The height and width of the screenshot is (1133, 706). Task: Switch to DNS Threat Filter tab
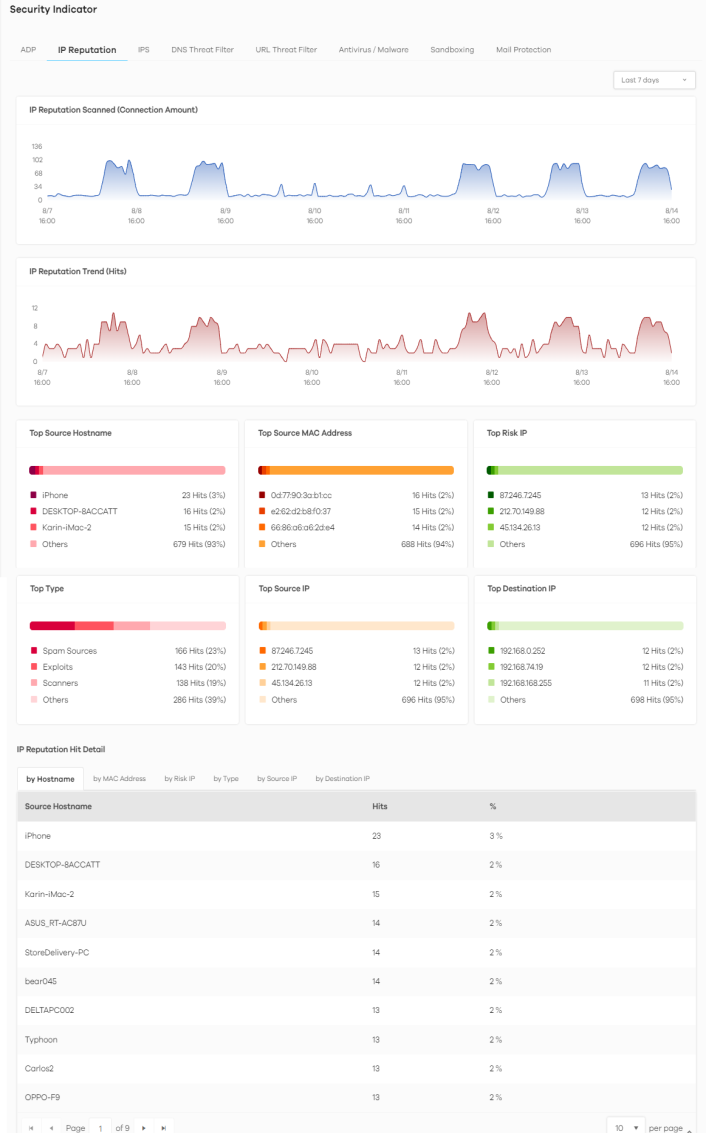[202, 49]
